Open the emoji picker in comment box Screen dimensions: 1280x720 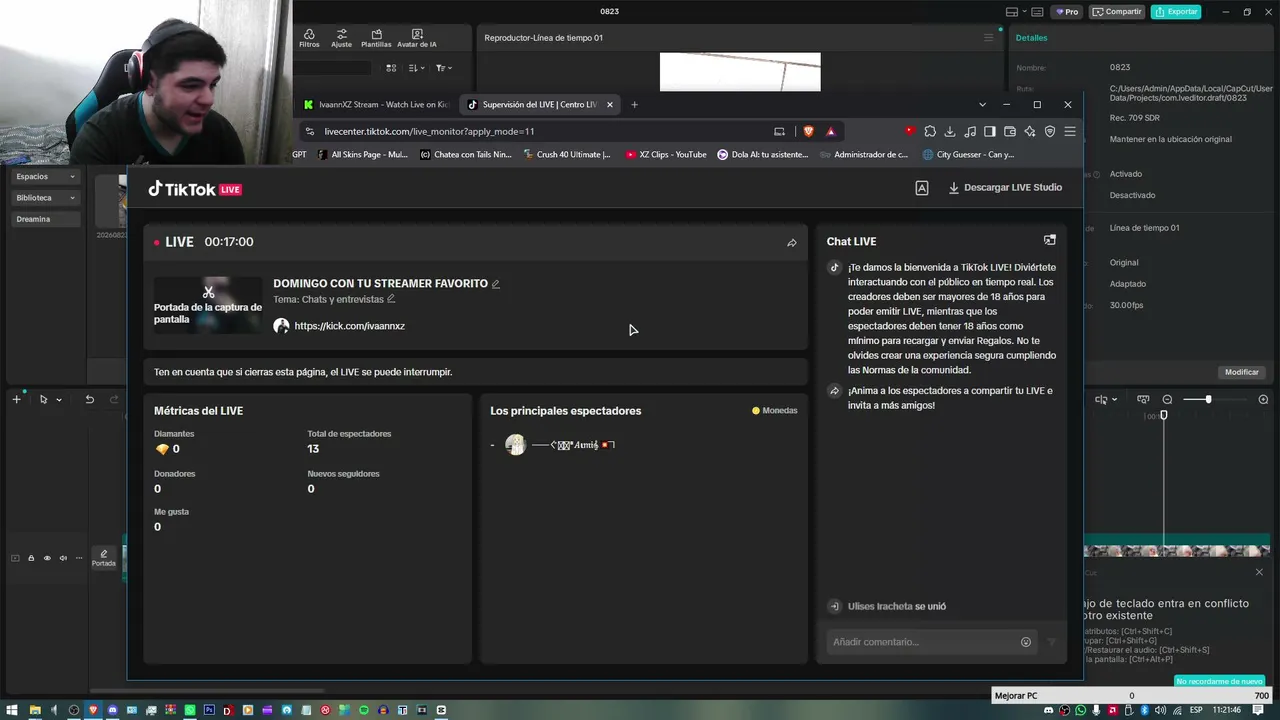1026,642
